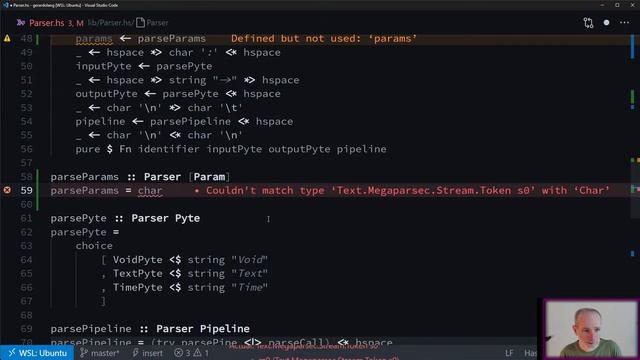Minimize the Visual Studio Code window
This screenshot has height=360, width=640.
602,5
